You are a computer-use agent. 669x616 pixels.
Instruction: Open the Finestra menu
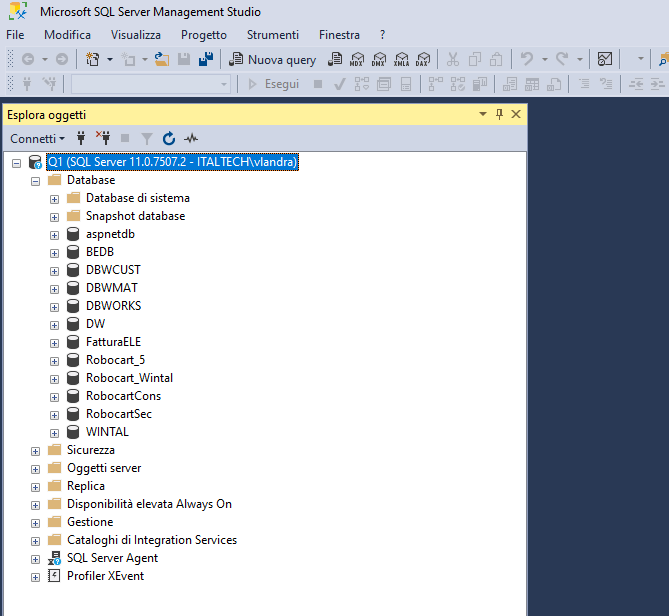coord(339,35)
